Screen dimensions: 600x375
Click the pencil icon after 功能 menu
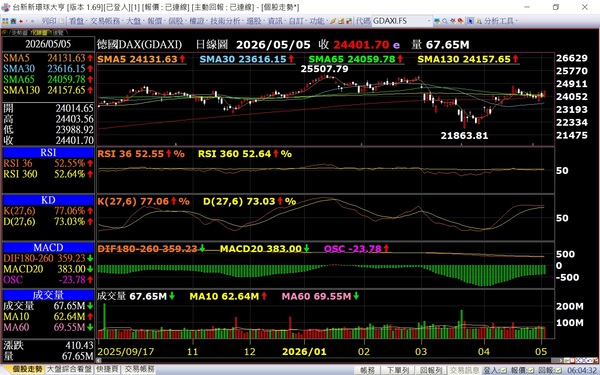pyautogui.click(x=333, y=21)
